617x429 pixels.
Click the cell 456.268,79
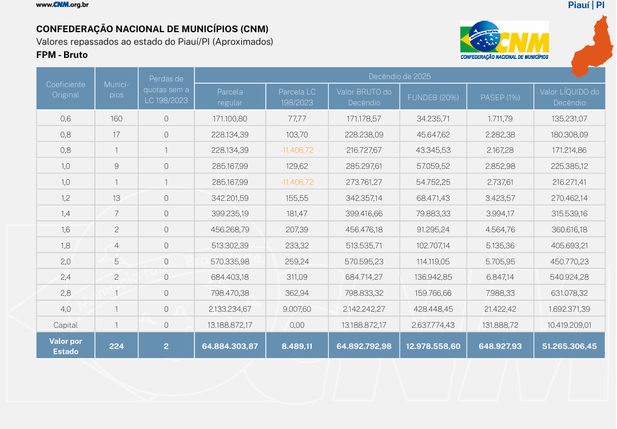pyautogui.click(x=230, y=229)
